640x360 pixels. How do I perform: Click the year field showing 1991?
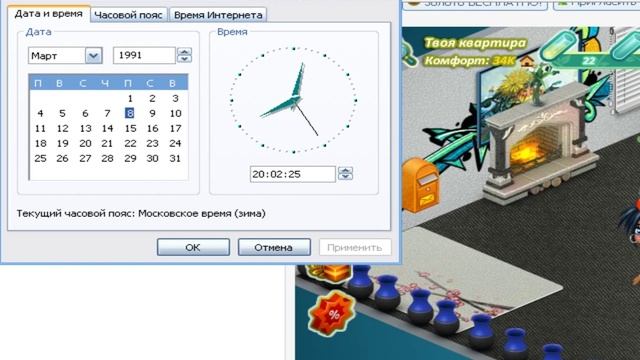click(144, 56)
